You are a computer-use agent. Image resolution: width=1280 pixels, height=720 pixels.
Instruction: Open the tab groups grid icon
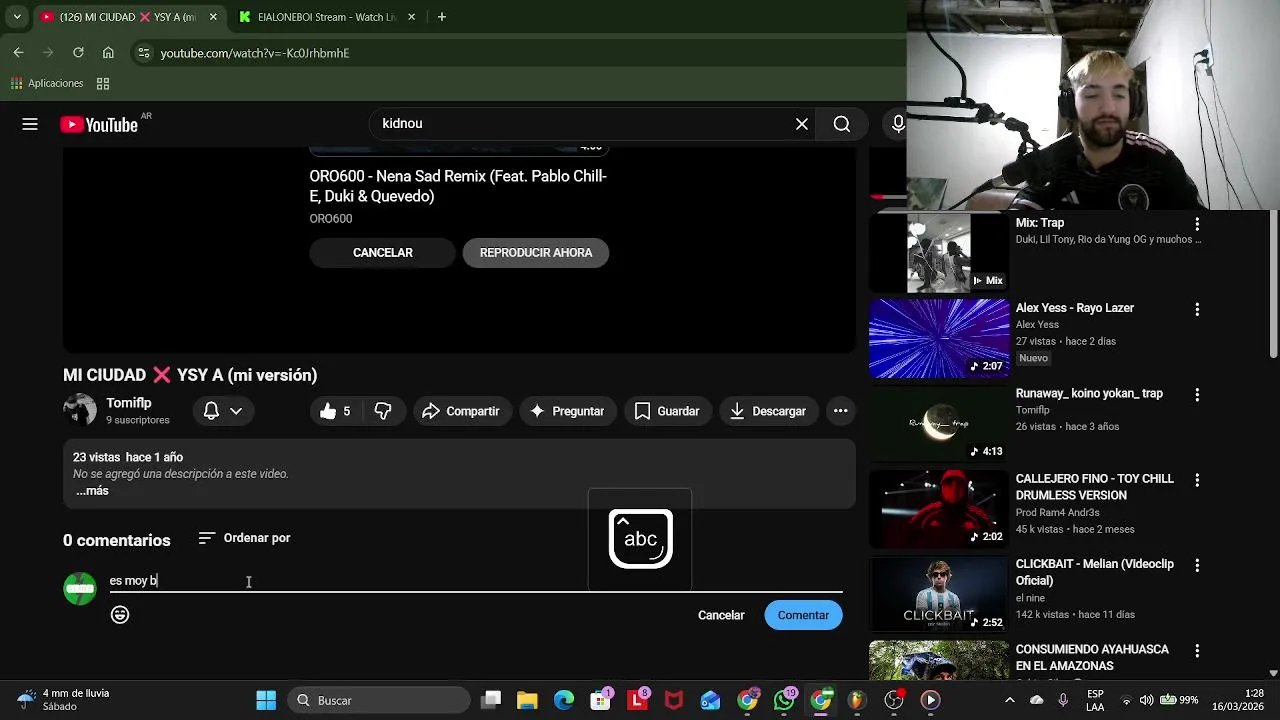tap(103, 83)
